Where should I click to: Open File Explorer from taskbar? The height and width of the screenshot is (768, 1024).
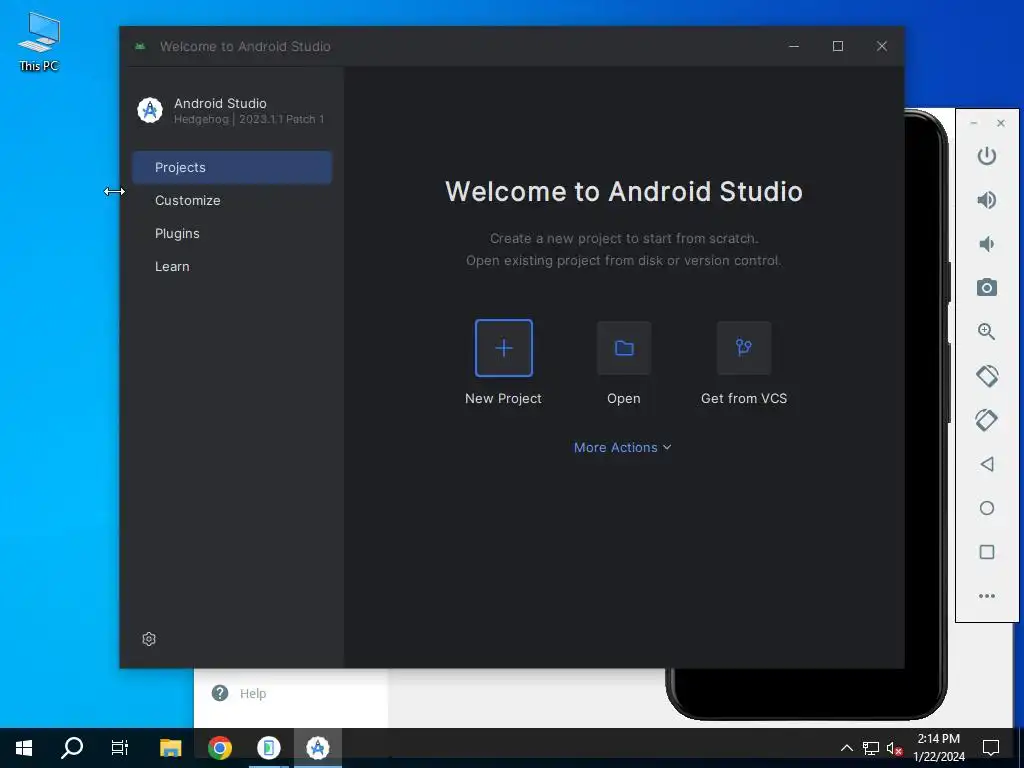click(170, 748)
